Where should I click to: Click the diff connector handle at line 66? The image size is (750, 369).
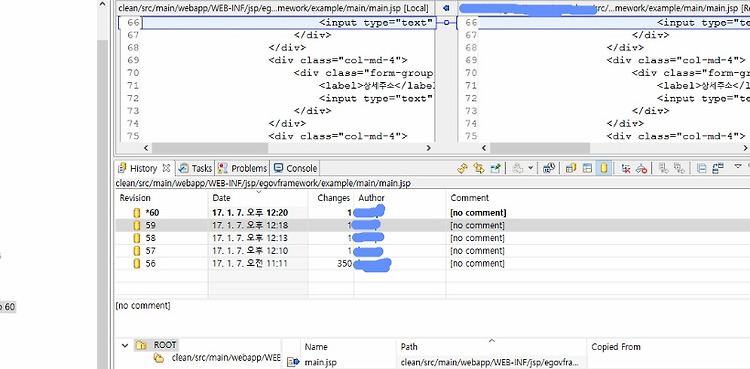(446, 22)
